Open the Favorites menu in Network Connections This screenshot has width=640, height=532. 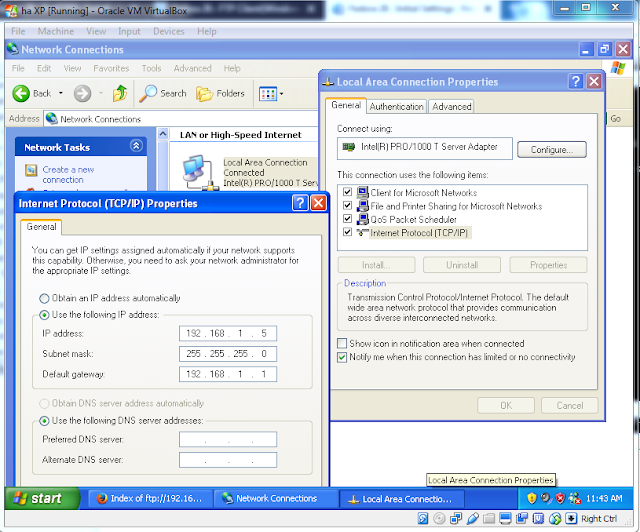[111, 68]
